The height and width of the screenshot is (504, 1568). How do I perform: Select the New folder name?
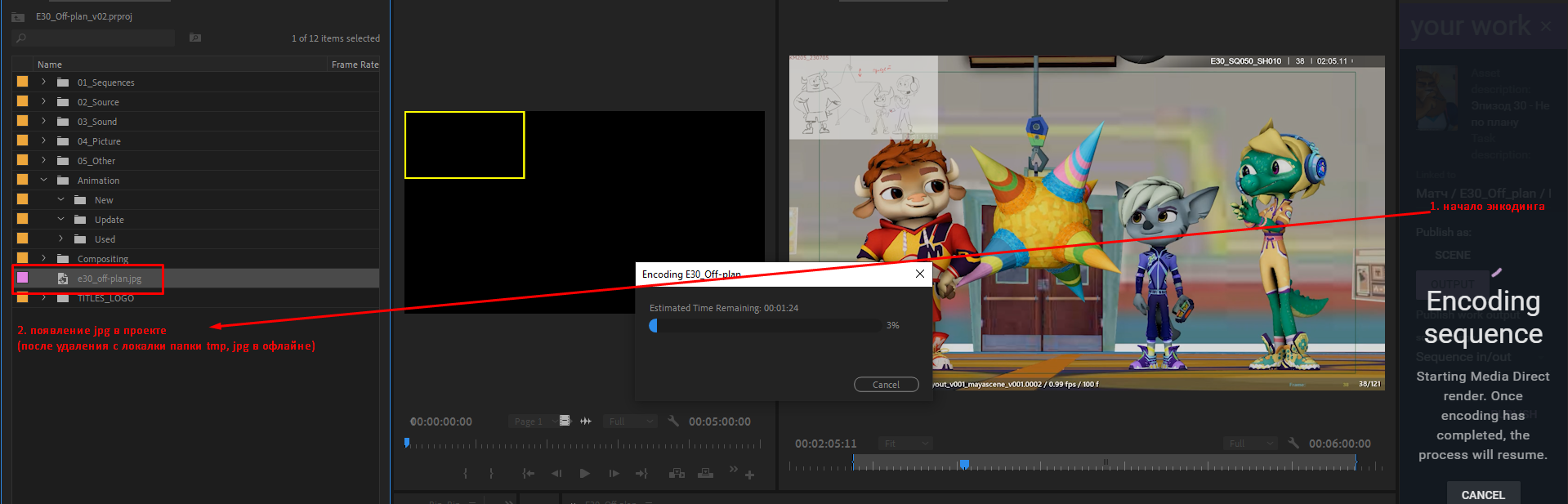coord(104,200)
